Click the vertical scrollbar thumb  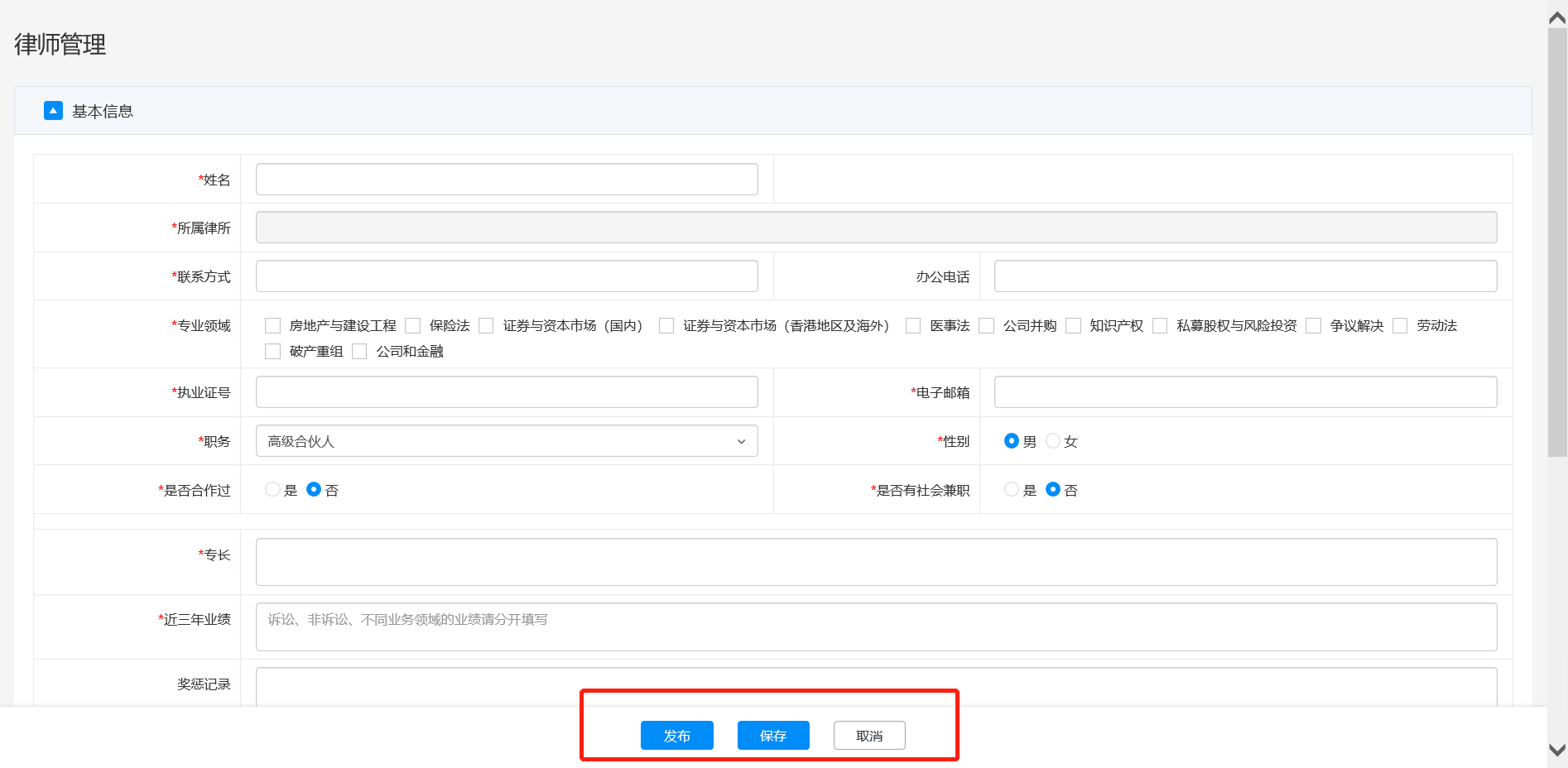[x=1557, y=242]
